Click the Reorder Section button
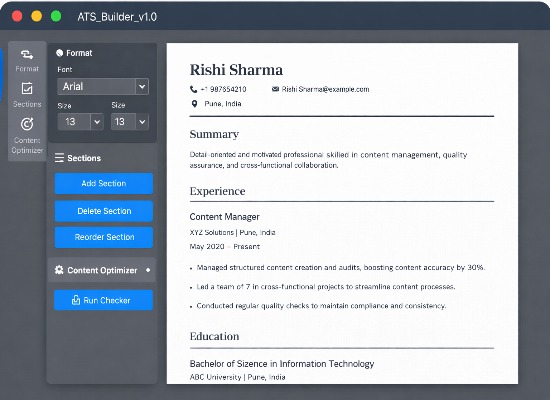Viewport: 550px width, 400px height. click(103, 237)
